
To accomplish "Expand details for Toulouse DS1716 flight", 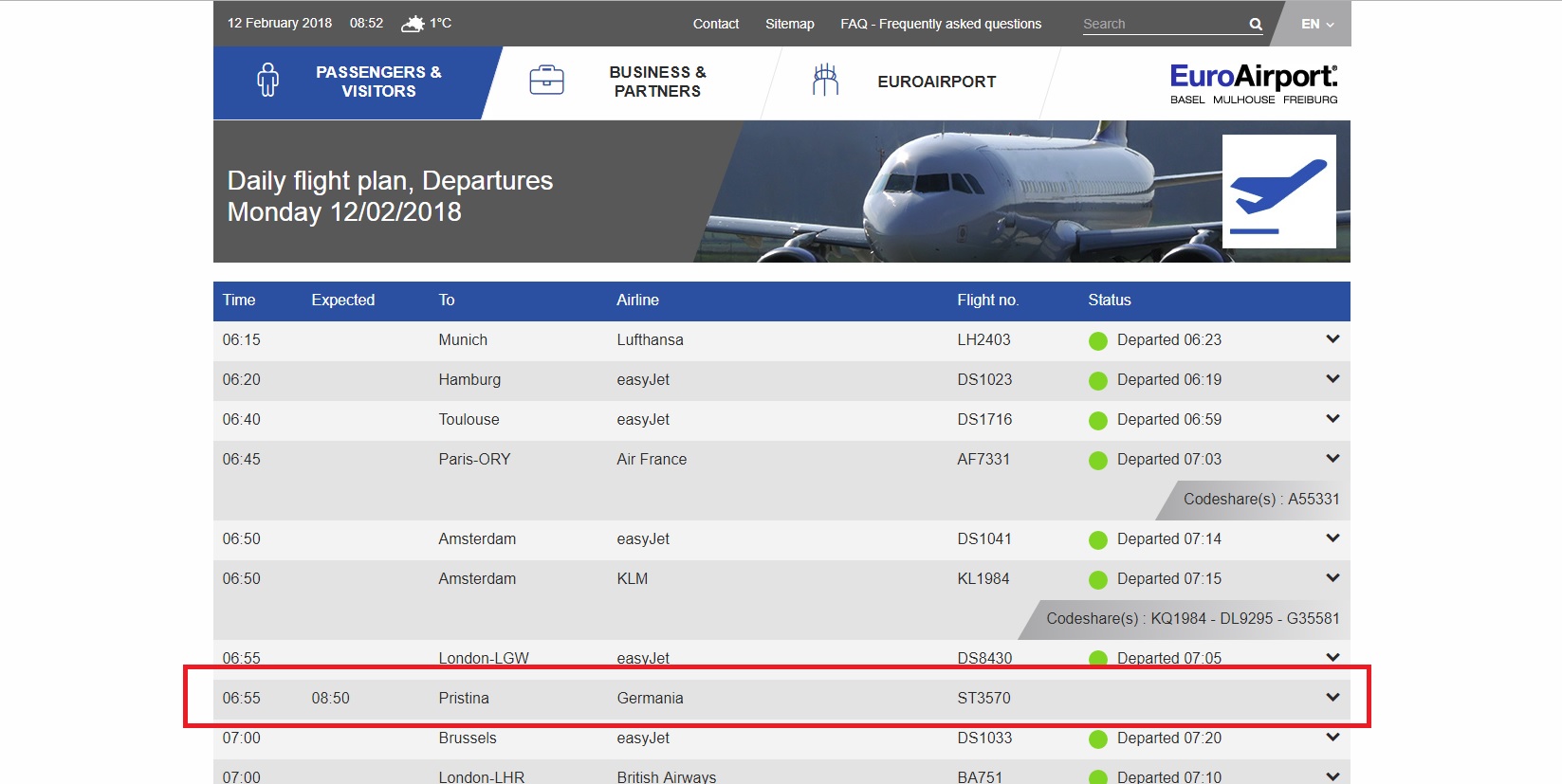I will pos(1332,419).
